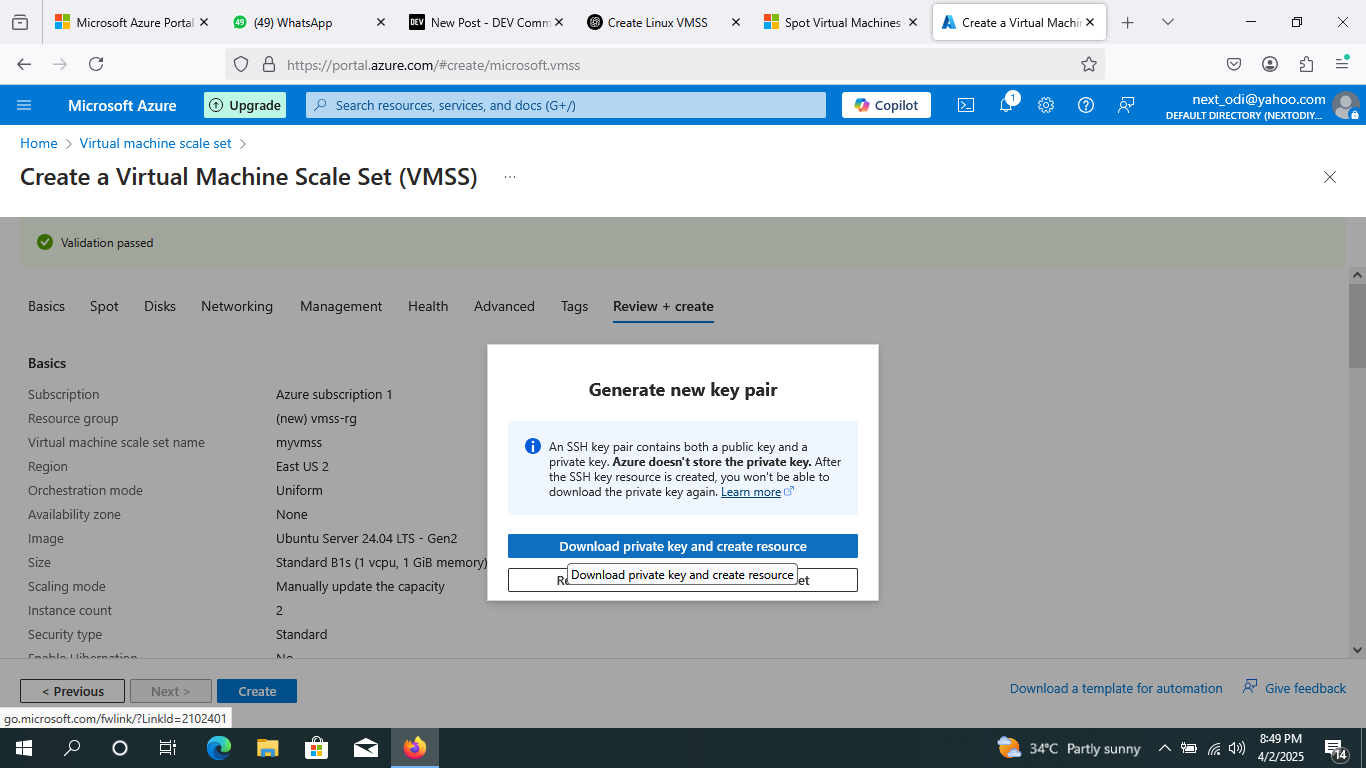Click the 'myvmss' scale set name value
The height and width of the screenshot is (768, 1366).
coord(299,442)
